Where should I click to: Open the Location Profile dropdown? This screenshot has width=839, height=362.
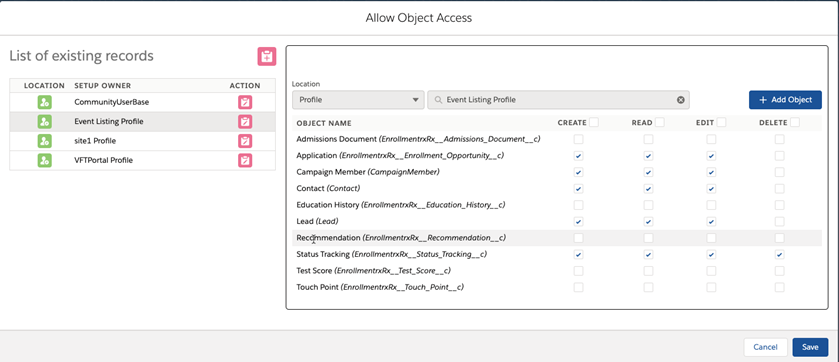click(x=358, y=100)
